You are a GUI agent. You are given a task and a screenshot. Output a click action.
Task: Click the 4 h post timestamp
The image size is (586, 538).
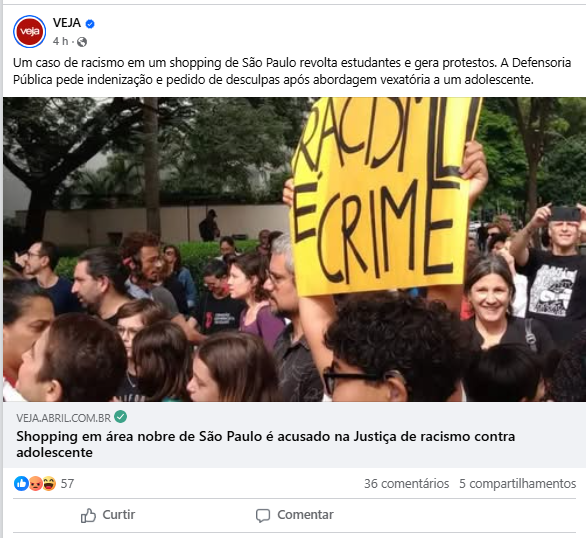coord(60,41)
